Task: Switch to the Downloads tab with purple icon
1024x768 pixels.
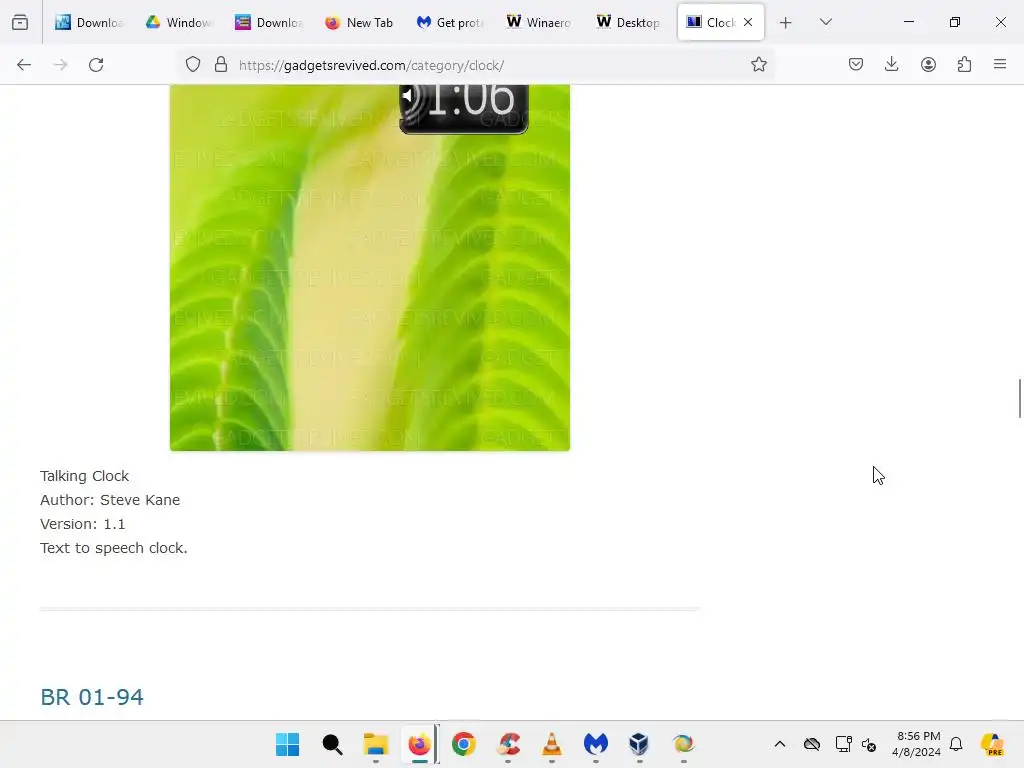Action: coord(268,22)
